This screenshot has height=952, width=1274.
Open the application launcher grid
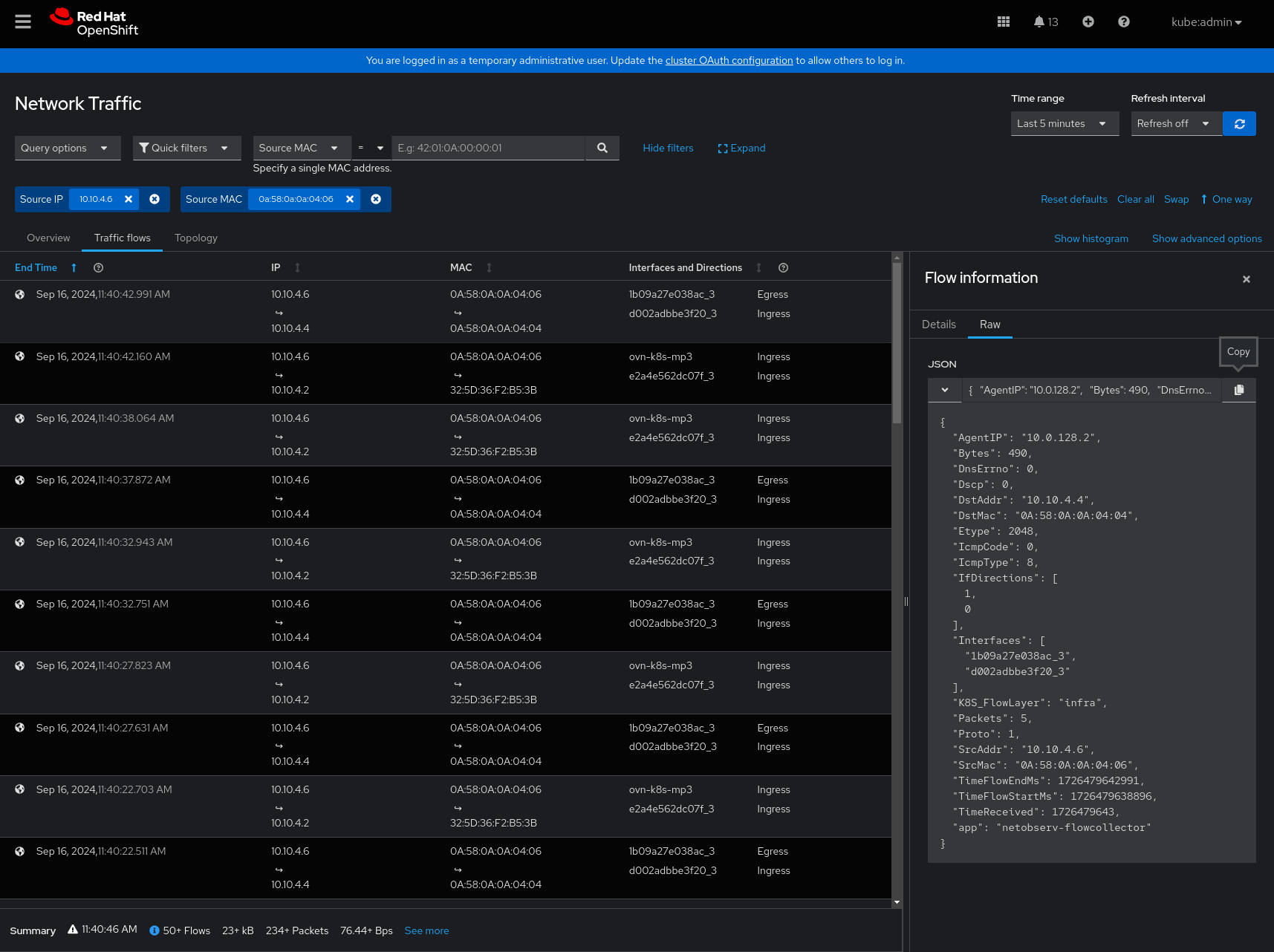tap(1003, 22)
